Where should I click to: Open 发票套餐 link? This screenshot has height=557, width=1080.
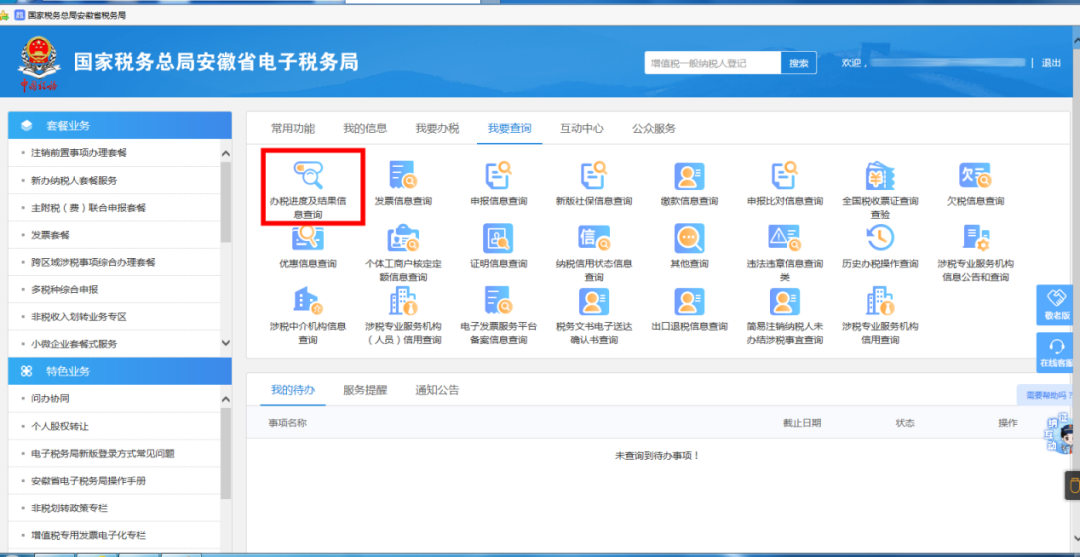[50, 235]
